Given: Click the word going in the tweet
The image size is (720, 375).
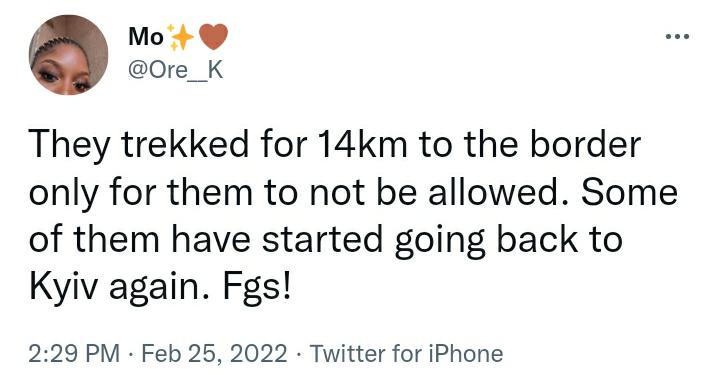Looking at the screenshot, I should click(x=439, y=242).
